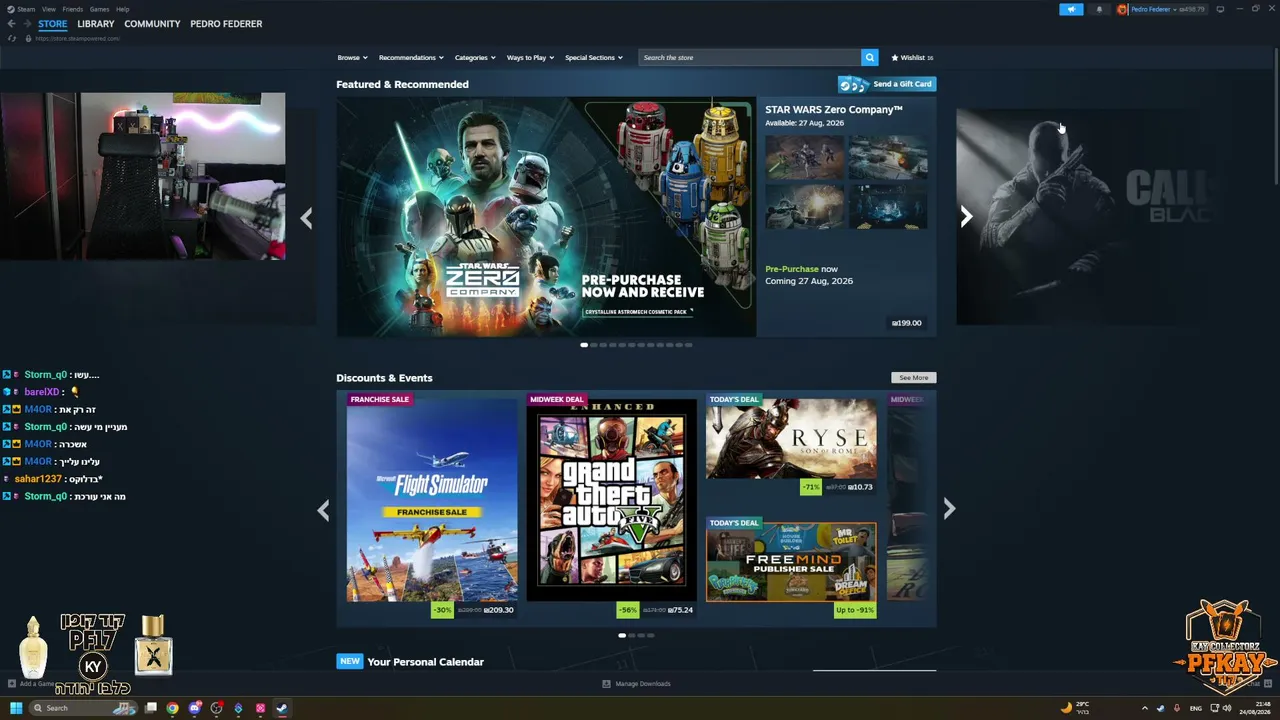The image size is (1280, 720).
Task: Move Discounts & Events carousel left
Action: pos(323,510)
